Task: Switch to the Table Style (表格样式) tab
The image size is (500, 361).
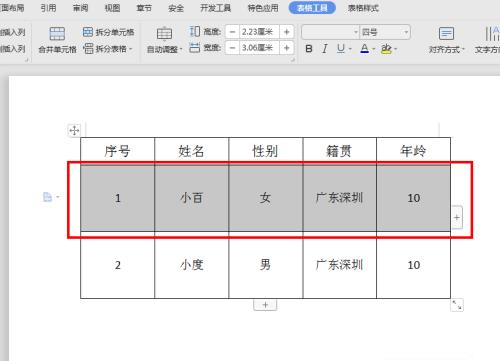Action: tap(363, 8)
